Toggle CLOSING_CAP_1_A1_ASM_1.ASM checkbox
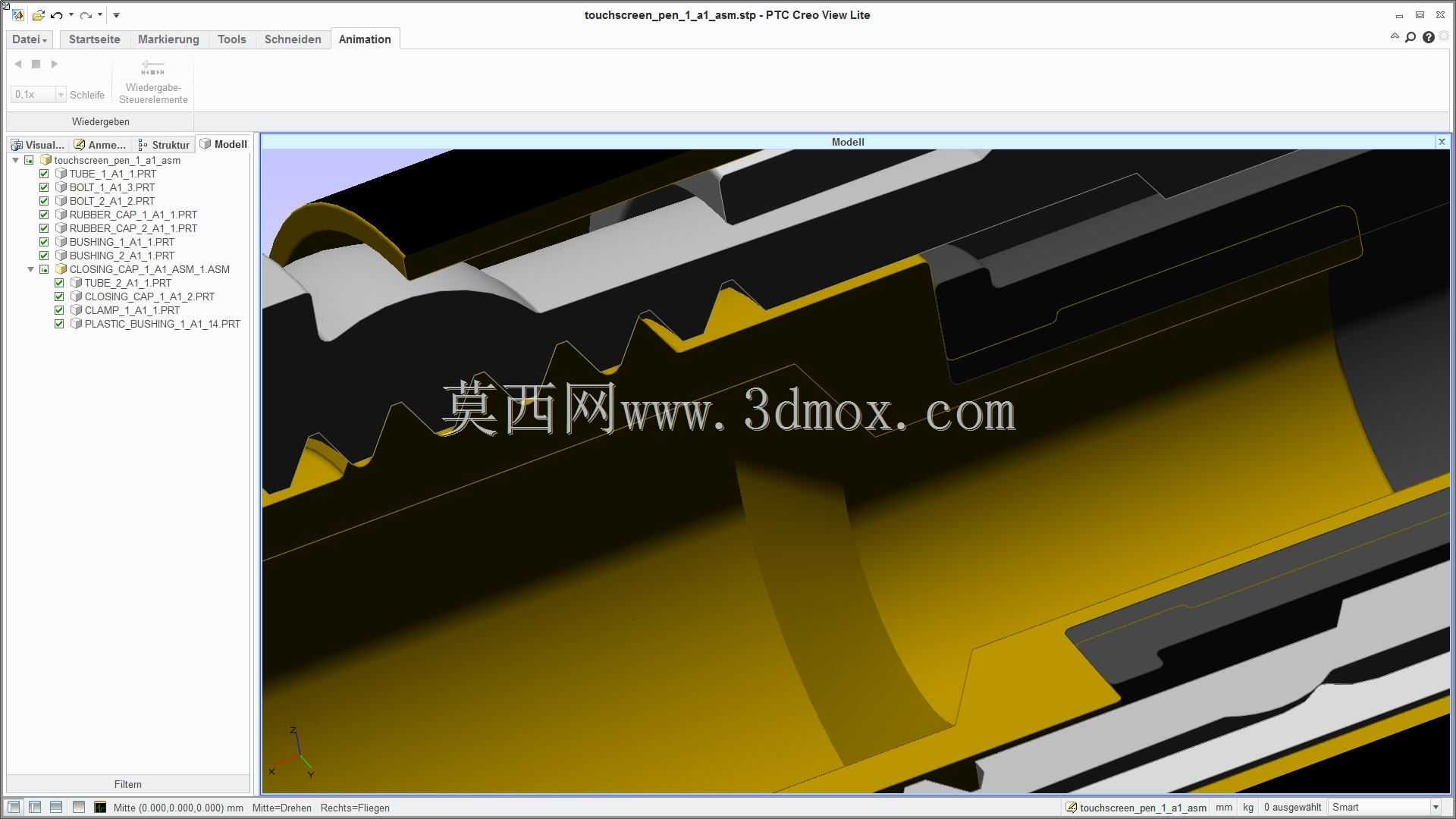Screen dimensions: 1456x819 click(x=44, y=269)
